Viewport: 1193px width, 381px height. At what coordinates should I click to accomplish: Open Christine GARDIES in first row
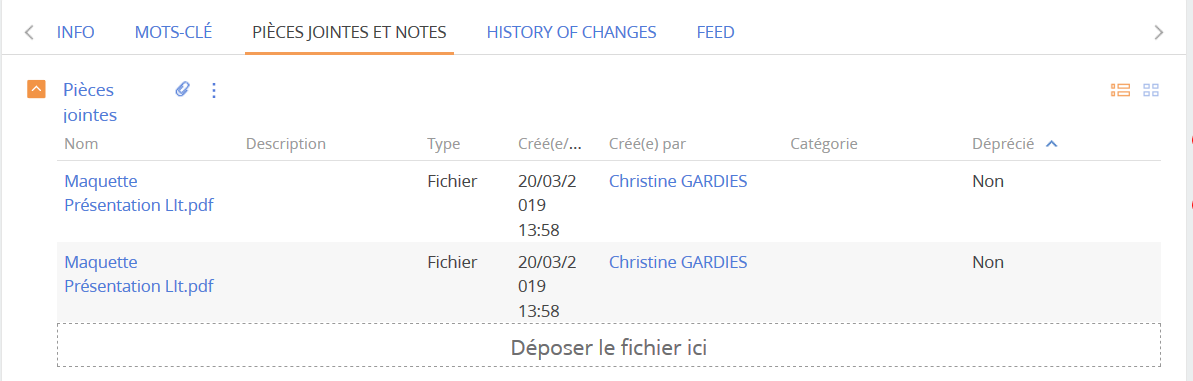(x=678, y=181)
